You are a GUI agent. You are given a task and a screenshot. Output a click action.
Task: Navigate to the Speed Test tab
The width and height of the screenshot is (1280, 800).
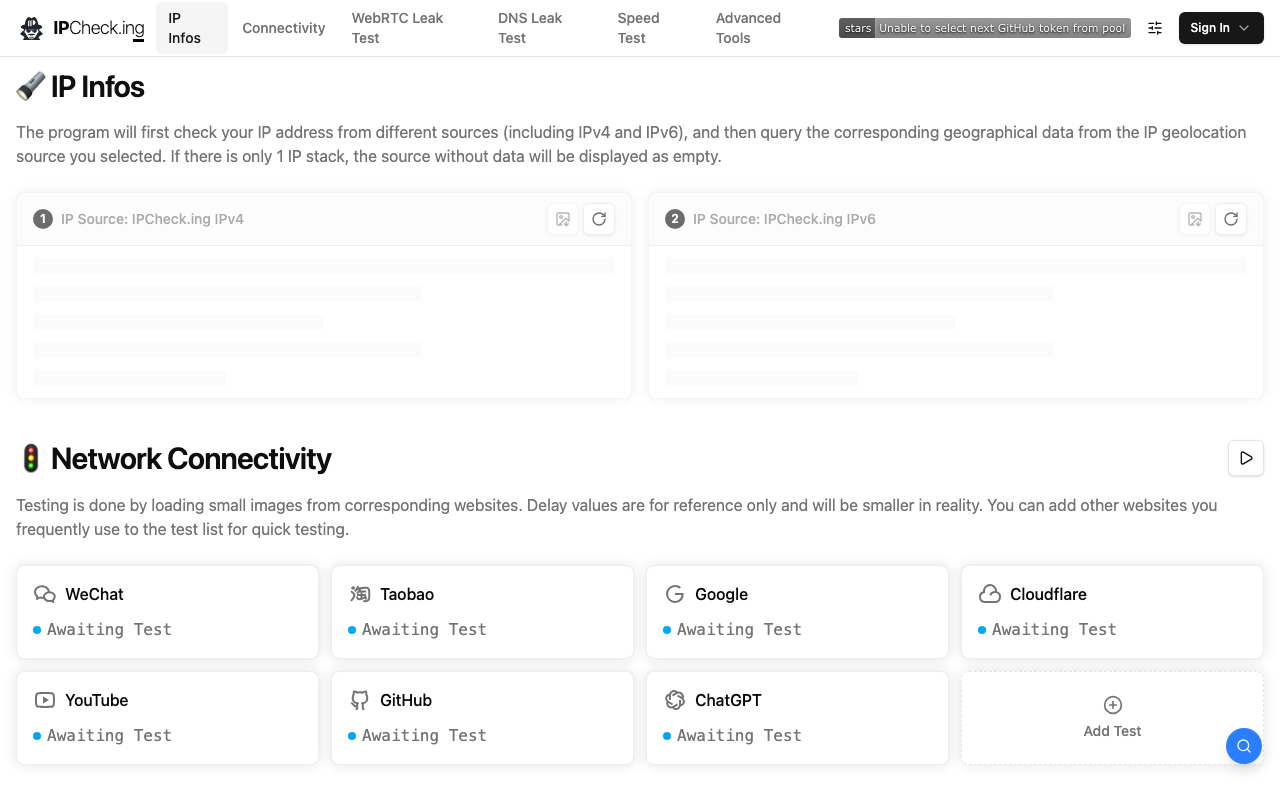(x=654, y=28)
